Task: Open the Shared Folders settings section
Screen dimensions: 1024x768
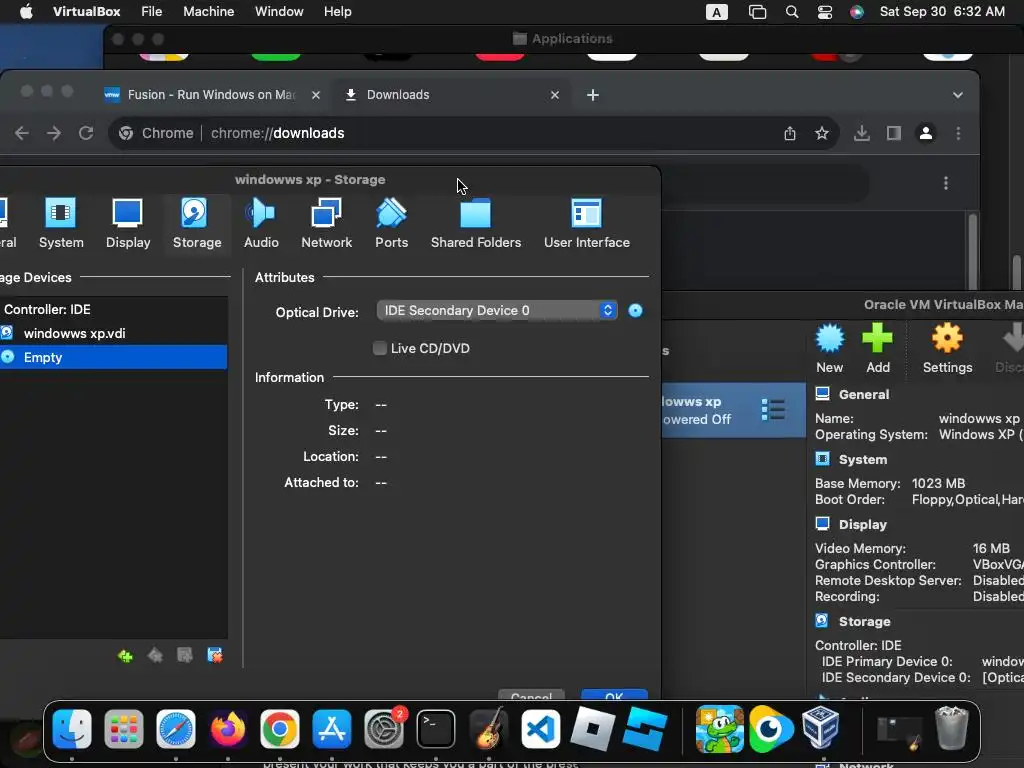Action: coord(475,223)
